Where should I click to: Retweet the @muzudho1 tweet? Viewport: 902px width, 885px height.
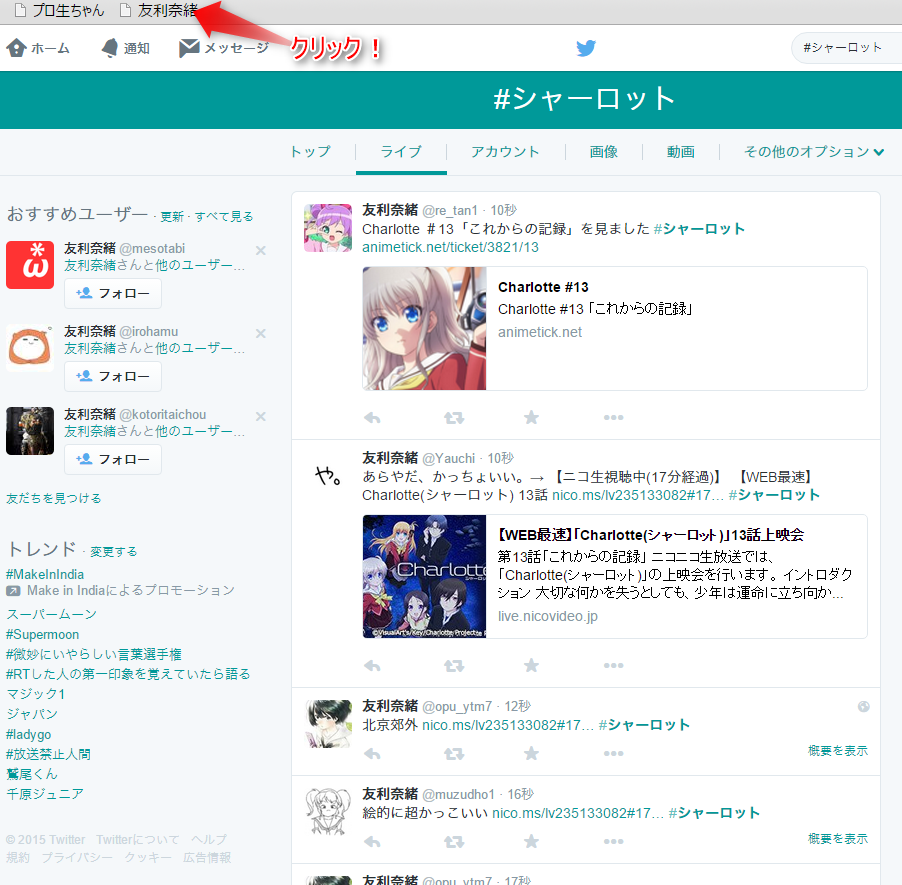pyautogui.click(x=454, y=842)
